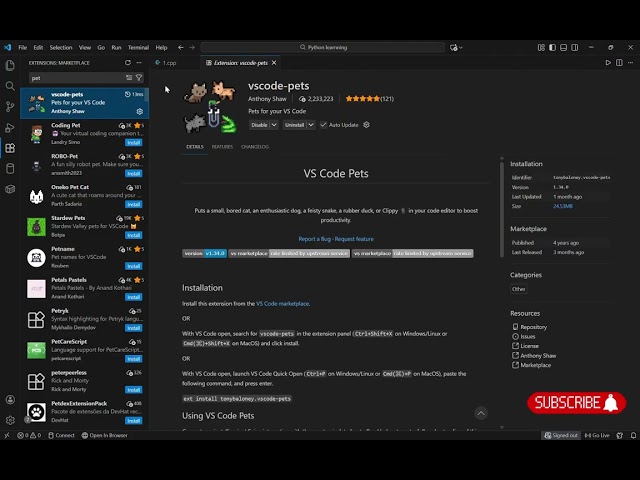Go forward with the navigation arrow
The image size is (640, 480).
tap(192, 47)
